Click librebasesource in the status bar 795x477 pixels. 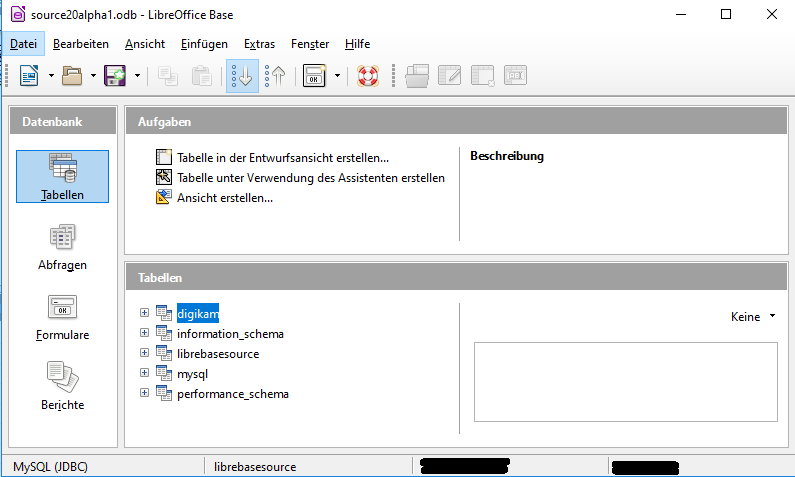pyautogui.click(x=255, y=466)
